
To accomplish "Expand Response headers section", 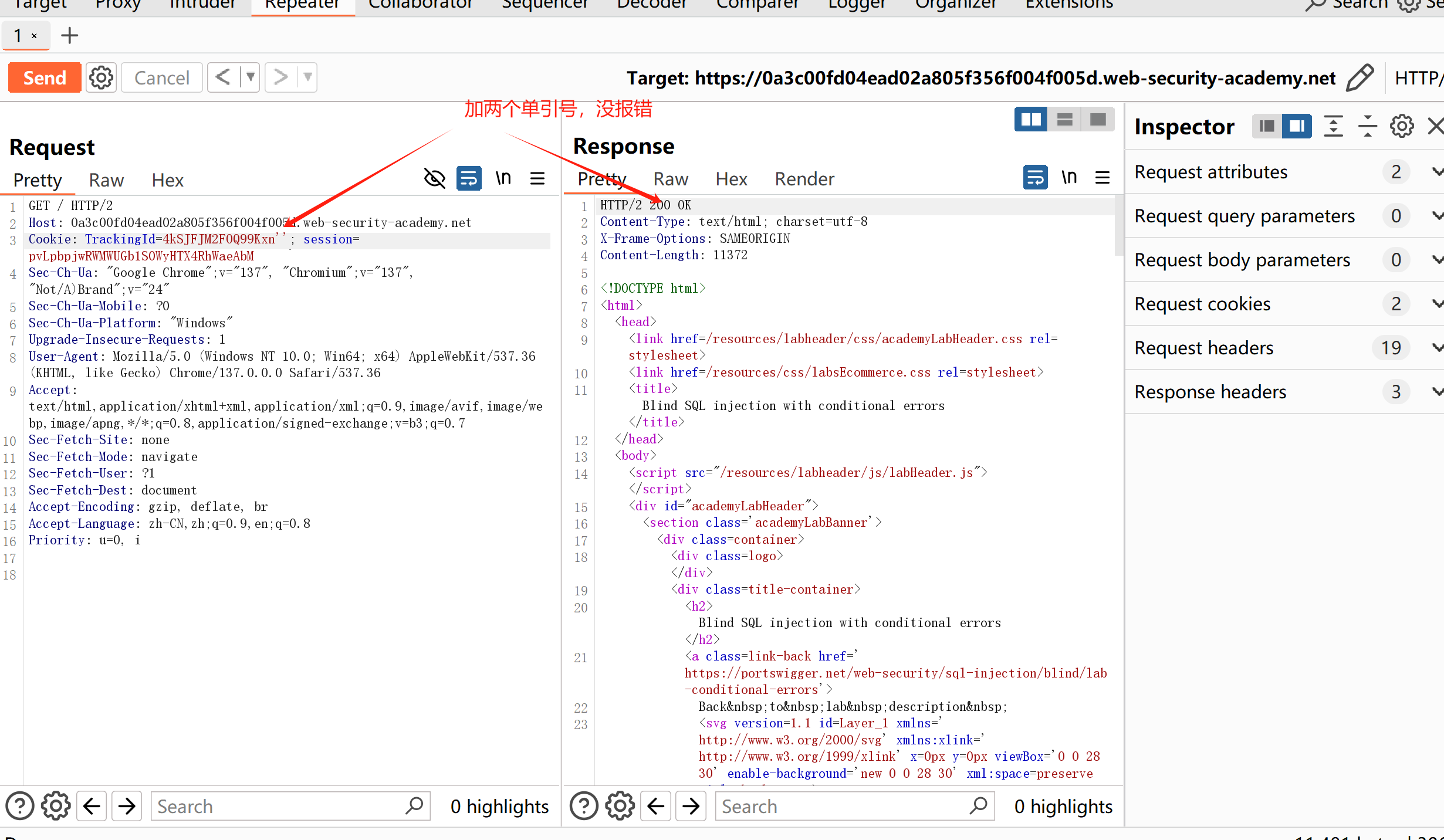I will click(1436, 392).
